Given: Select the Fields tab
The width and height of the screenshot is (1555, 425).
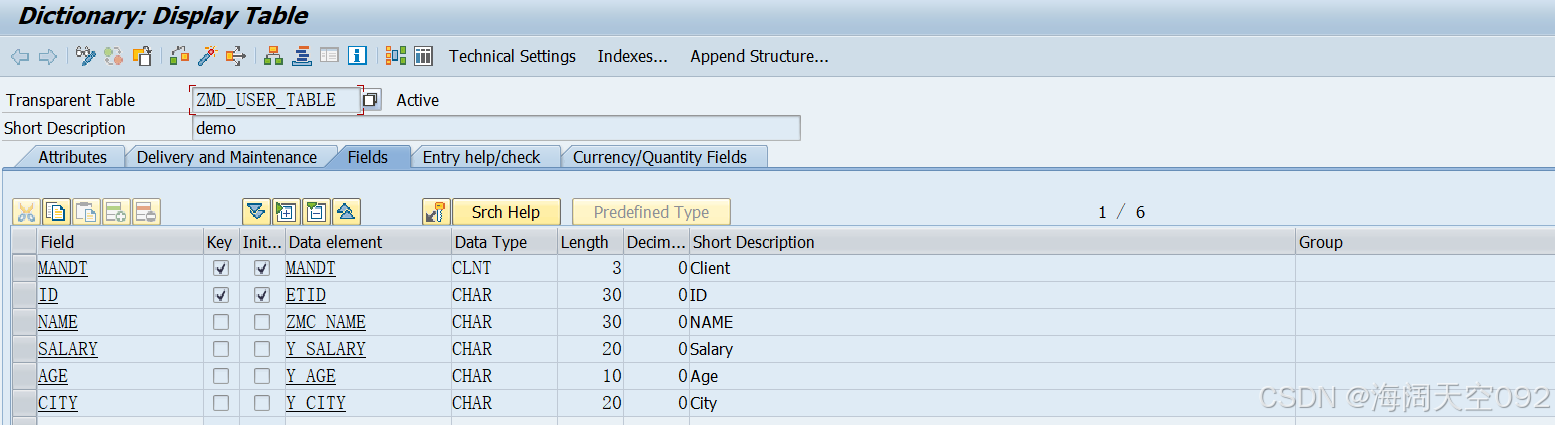Looking at the screenshot, I should click(x=368, y=157).
